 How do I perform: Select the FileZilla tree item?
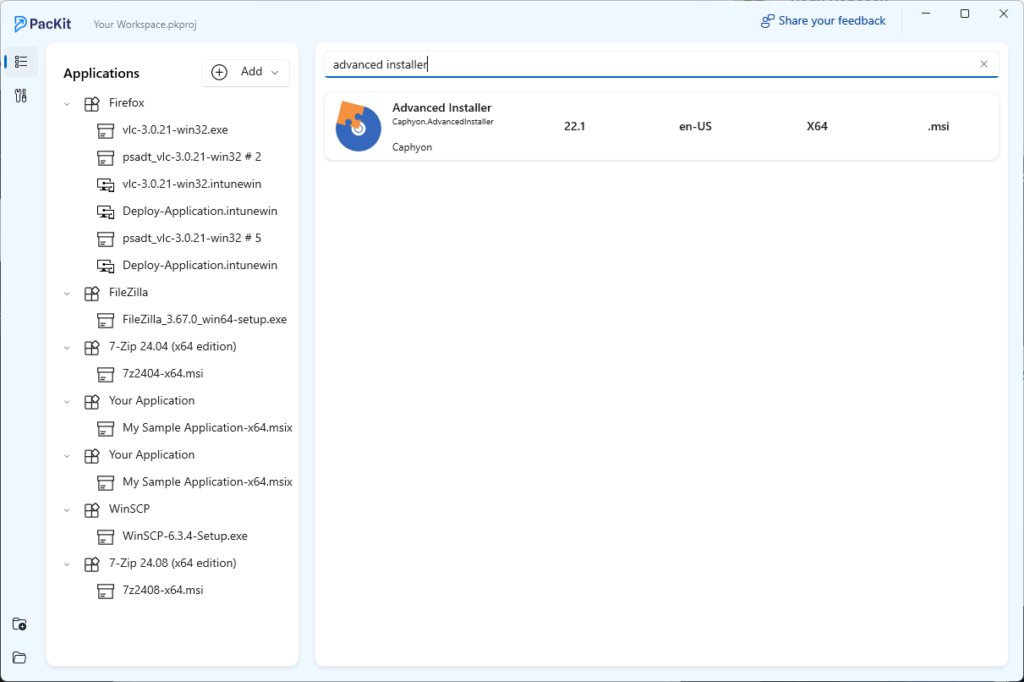coord(129,292)
